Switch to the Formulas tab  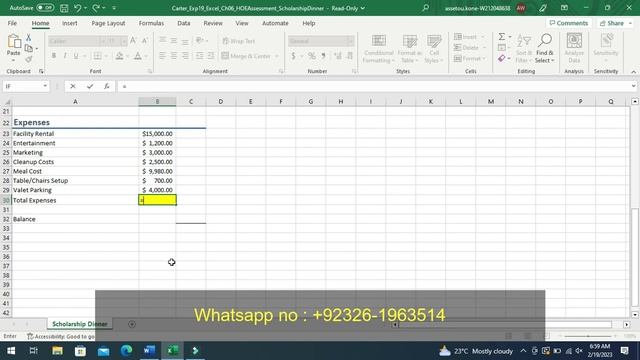151,23
